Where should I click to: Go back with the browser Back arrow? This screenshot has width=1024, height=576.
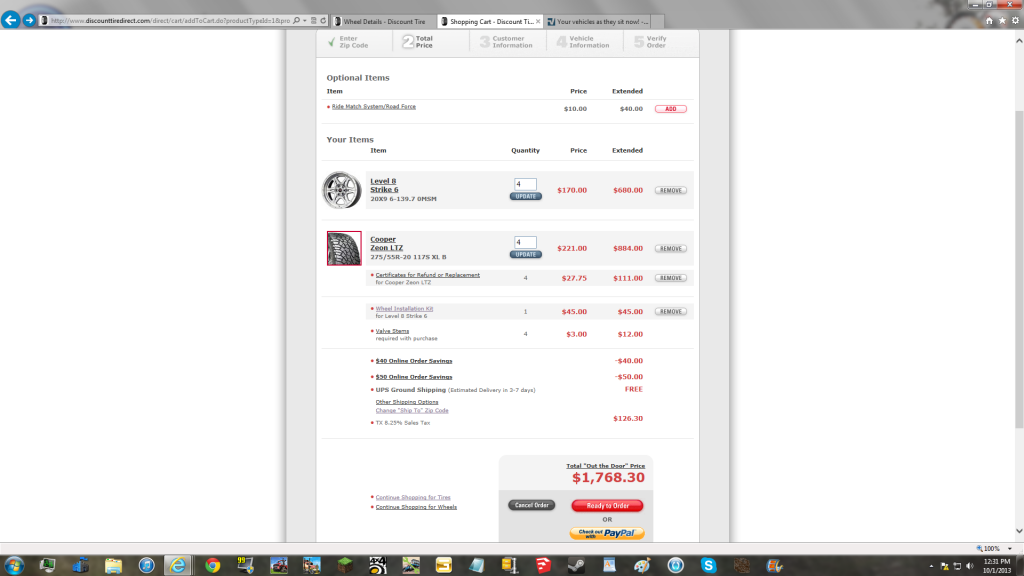click(10, 20)
